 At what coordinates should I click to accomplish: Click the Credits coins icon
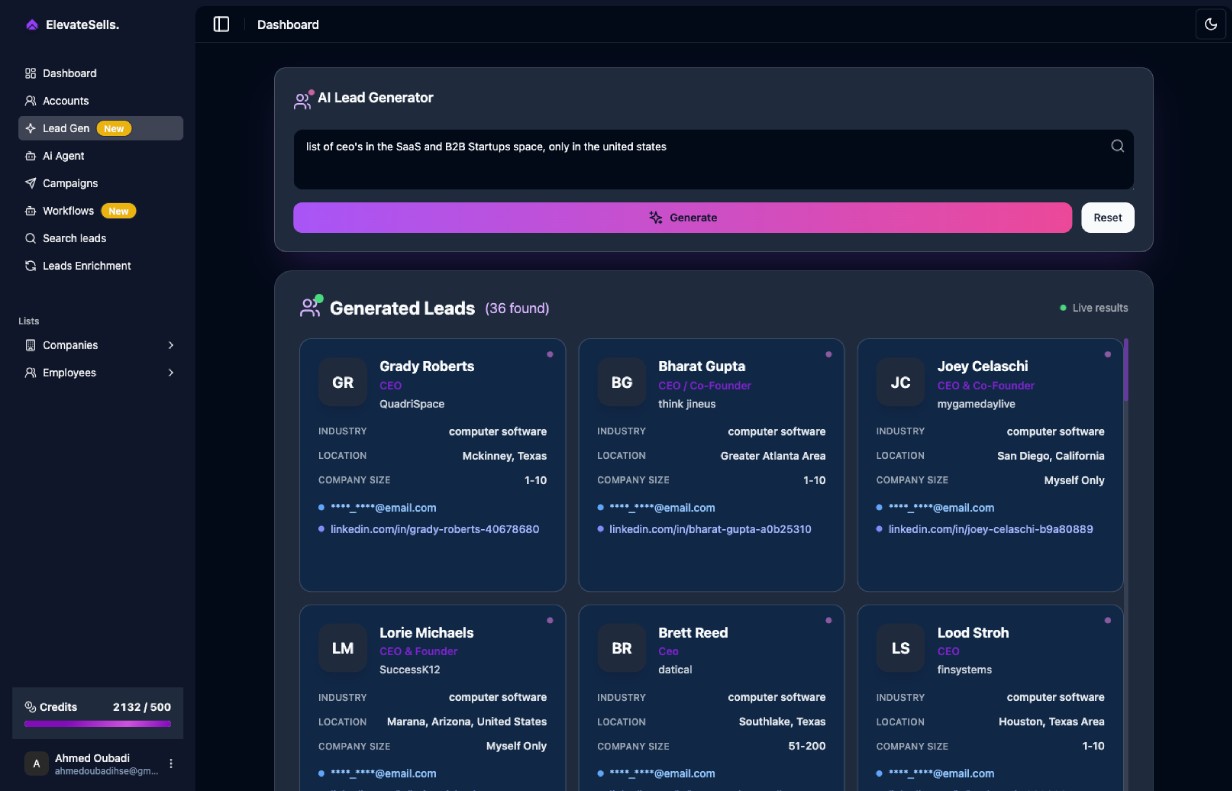pos(30,707)
